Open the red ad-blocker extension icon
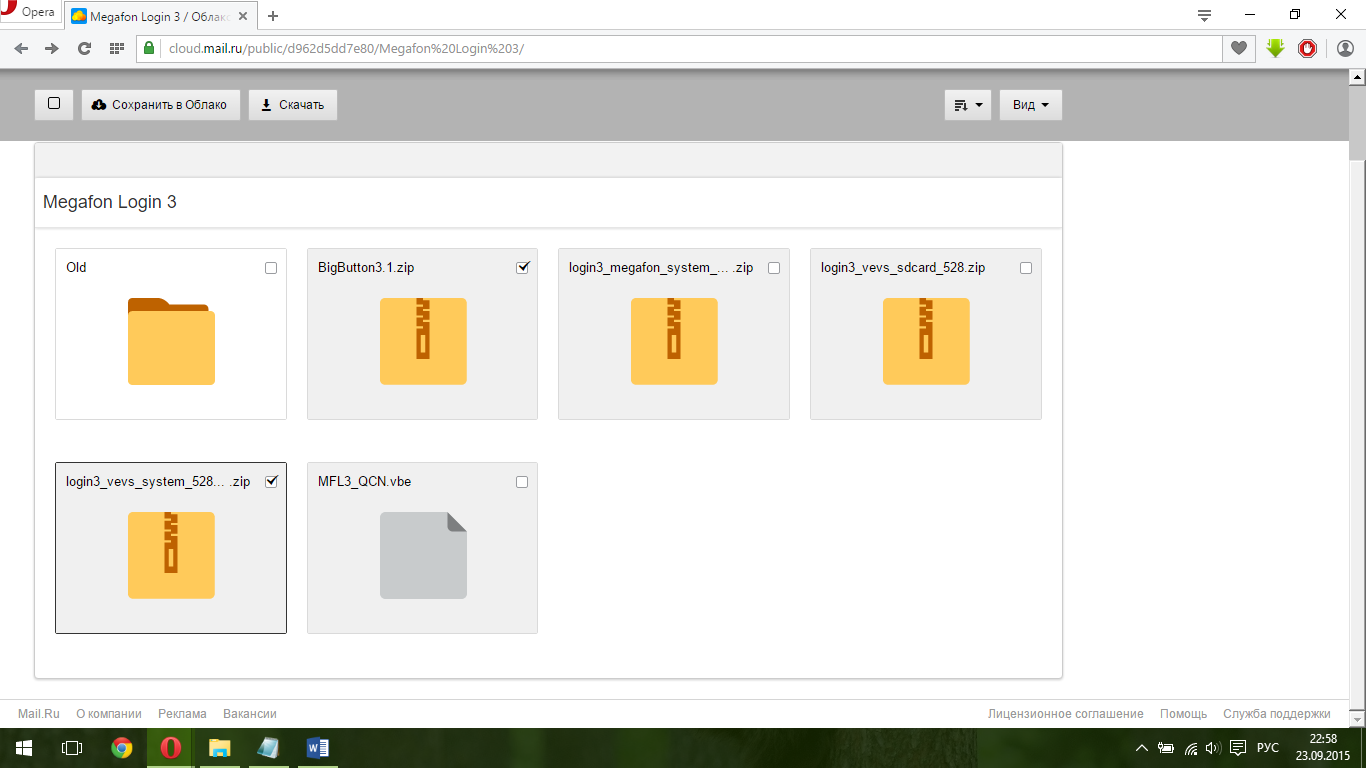The image size is (1366, 768). [x=1307, y=48]
